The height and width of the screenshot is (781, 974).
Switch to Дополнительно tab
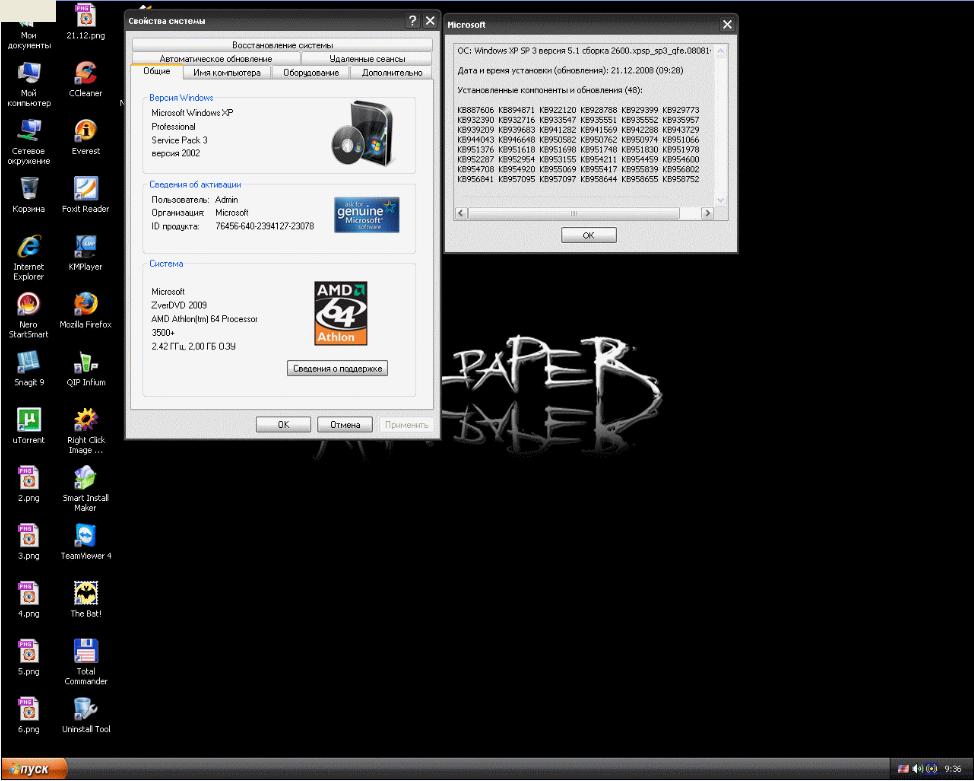391,73
